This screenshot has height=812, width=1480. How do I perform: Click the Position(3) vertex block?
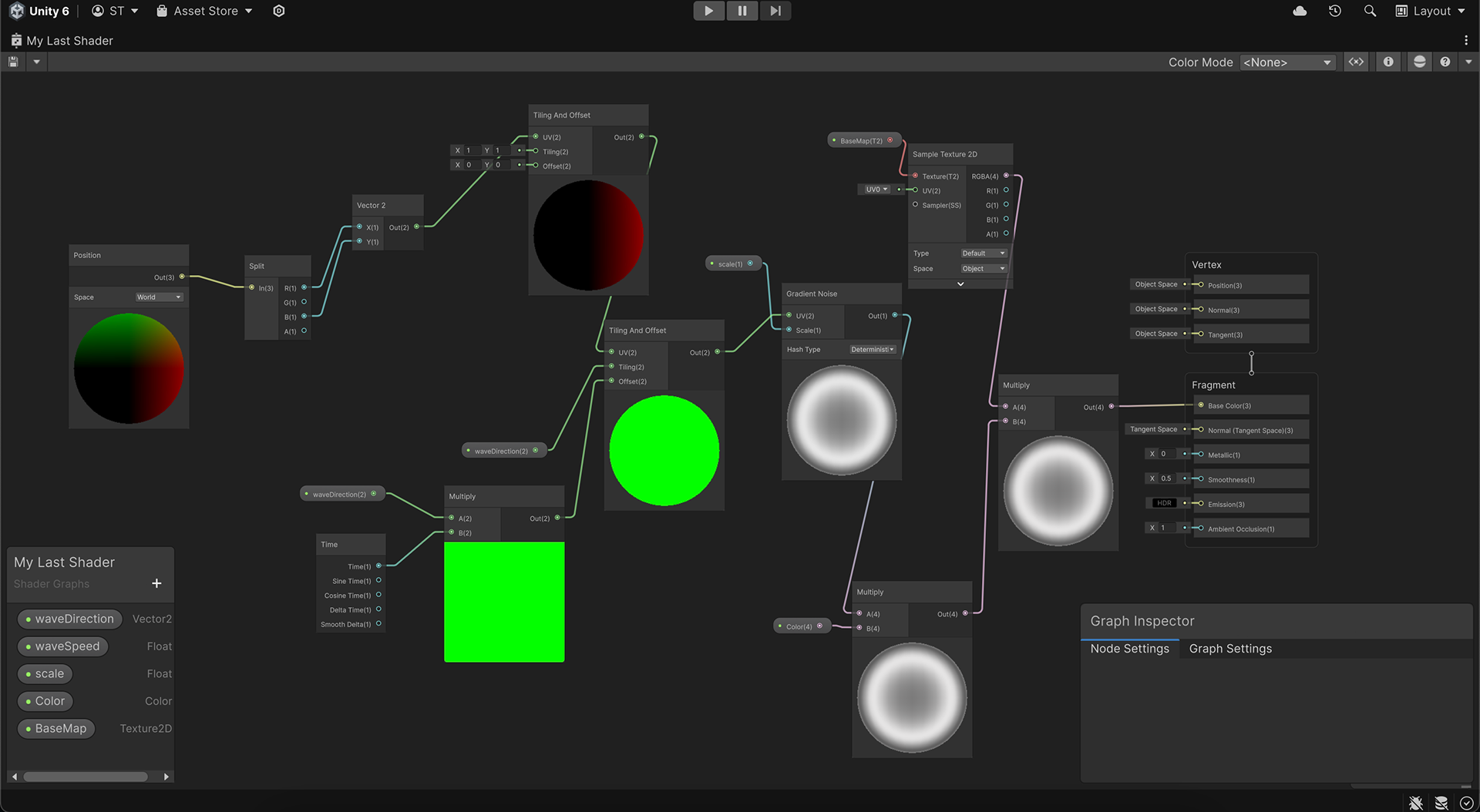pos(1251,285)
